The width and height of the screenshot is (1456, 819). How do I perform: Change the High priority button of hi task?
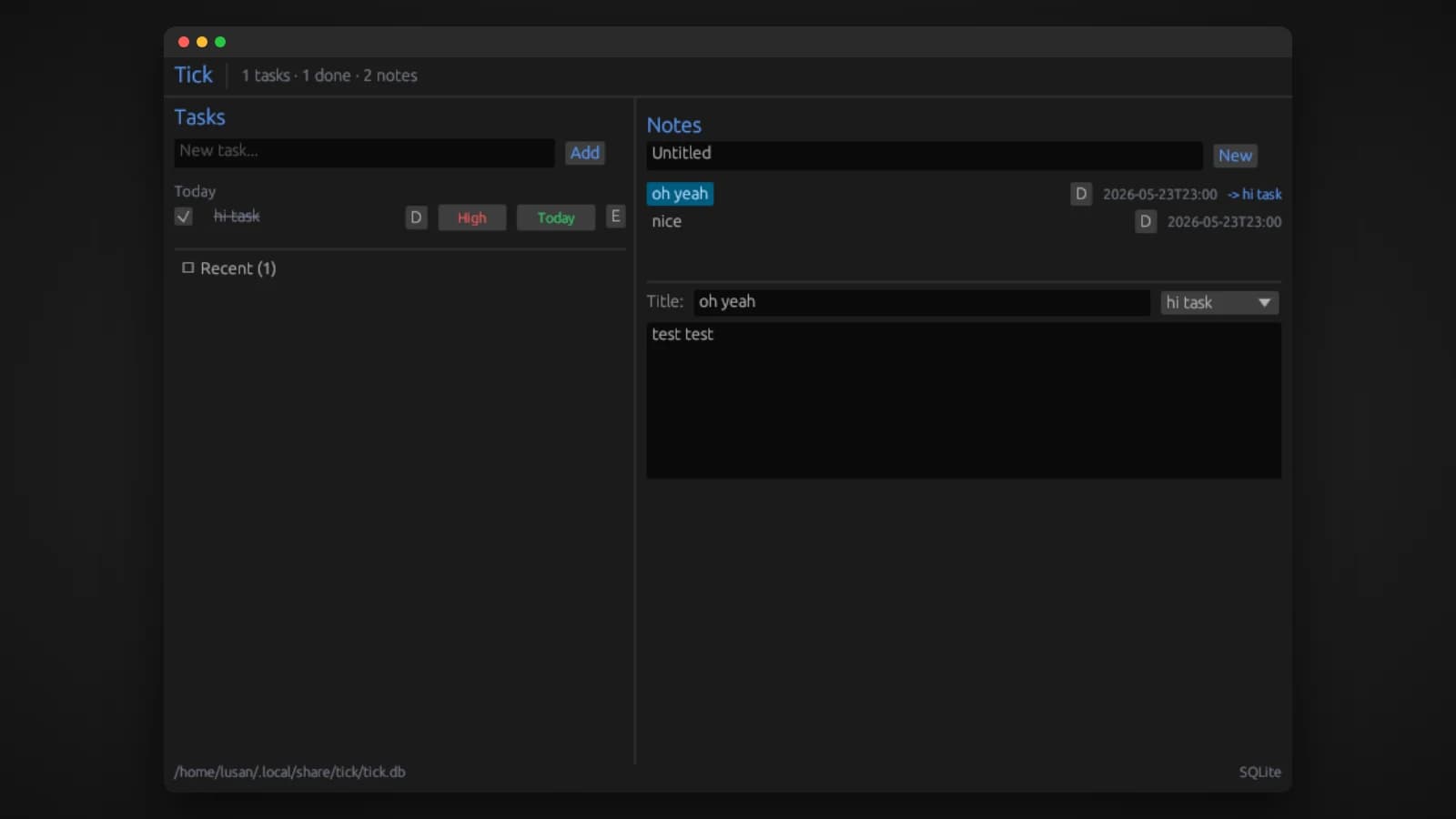[x=471, y=217]
